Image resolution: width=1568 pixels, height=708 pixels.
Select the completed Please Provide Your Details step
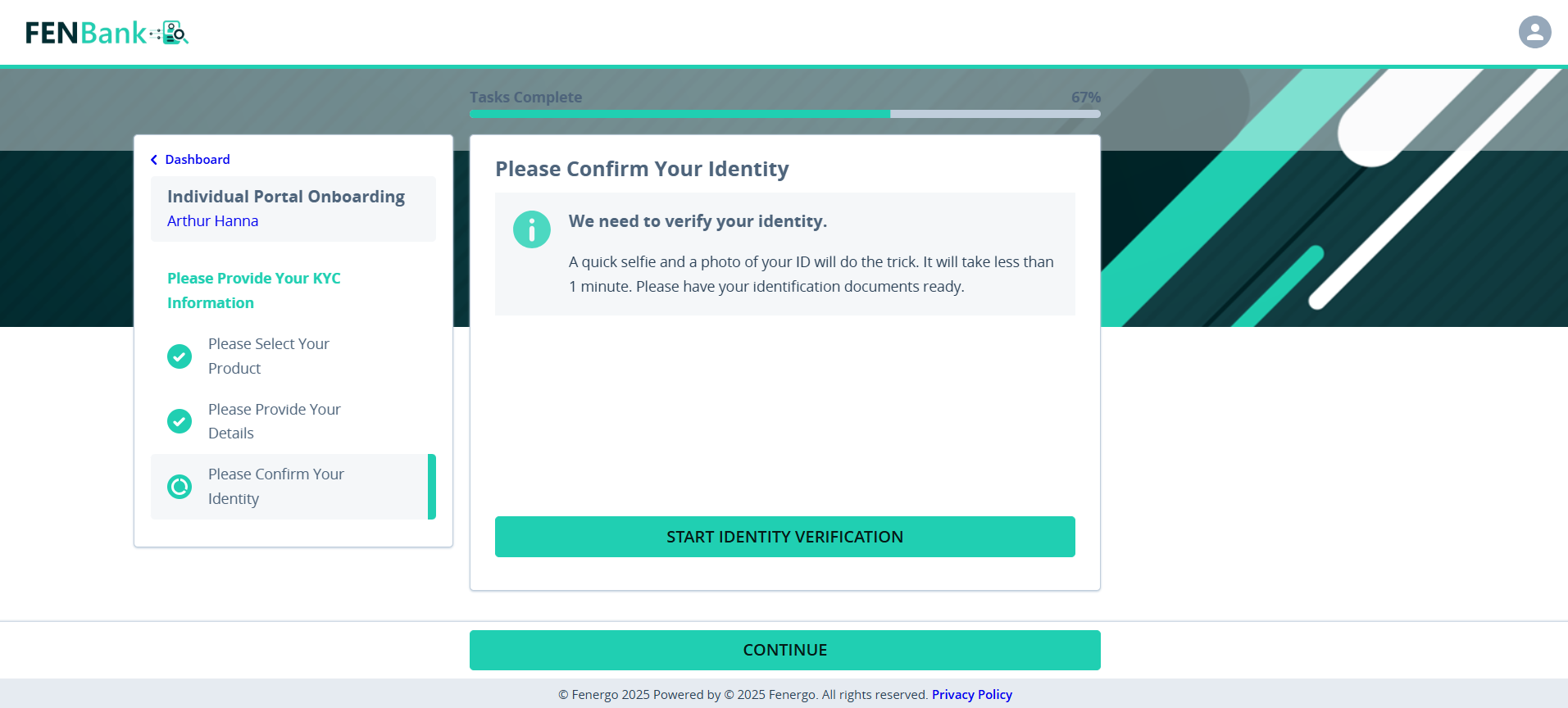pos(274,420)
